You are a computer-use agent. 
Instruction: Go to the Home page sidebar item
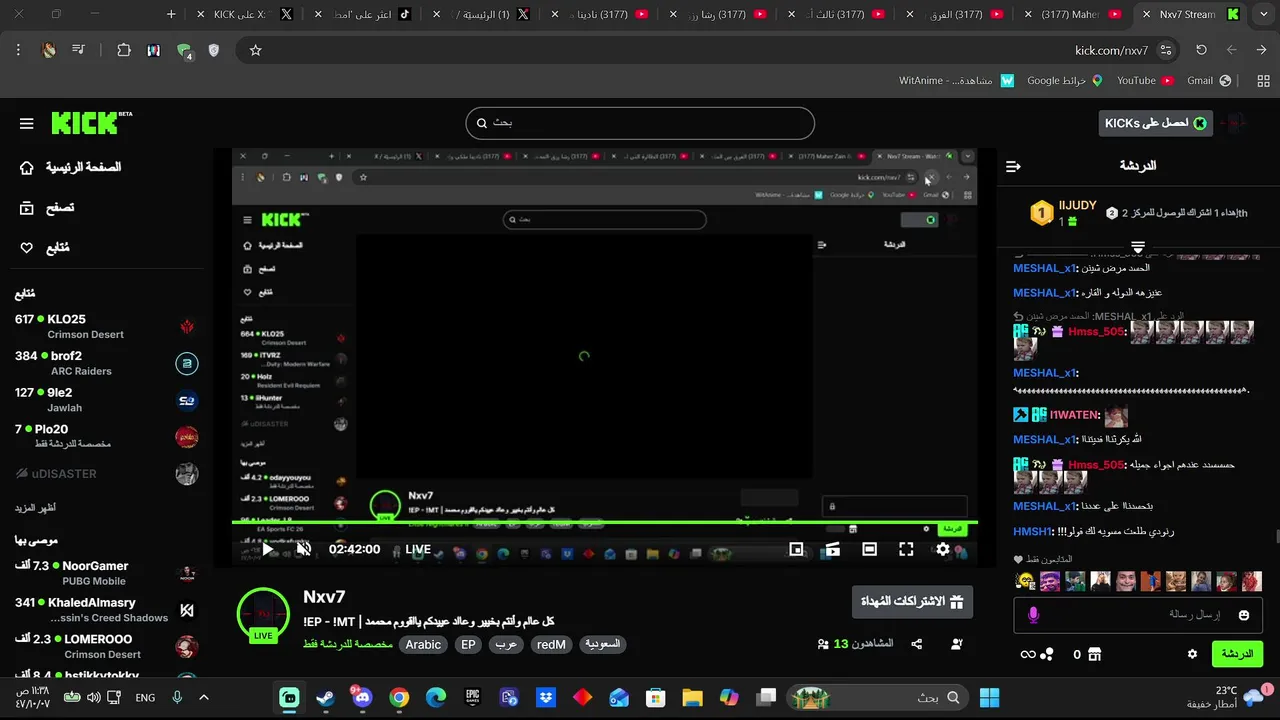70,167
